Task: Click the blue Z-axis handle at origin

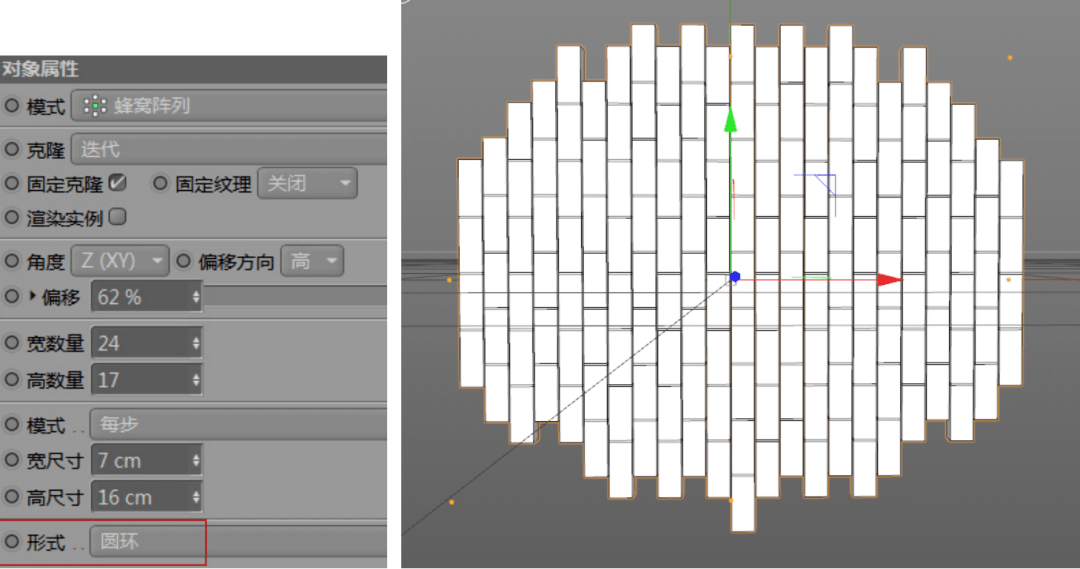Action: [735, 277]
